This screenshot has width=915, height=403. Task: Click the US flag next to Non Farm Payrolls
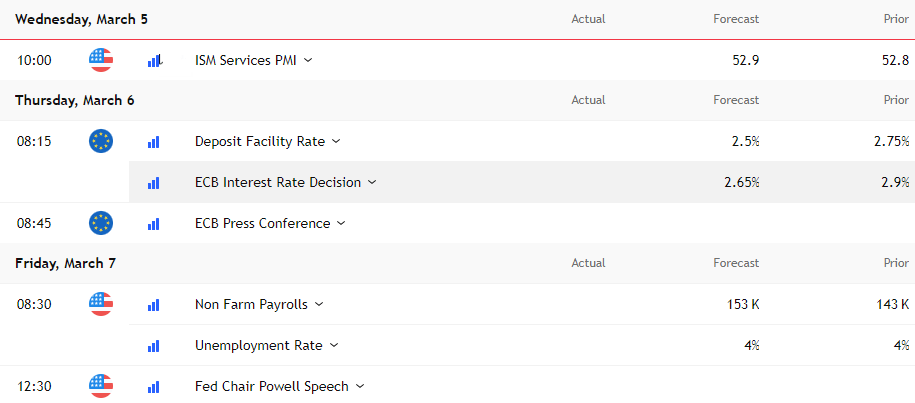coord(101,304)
